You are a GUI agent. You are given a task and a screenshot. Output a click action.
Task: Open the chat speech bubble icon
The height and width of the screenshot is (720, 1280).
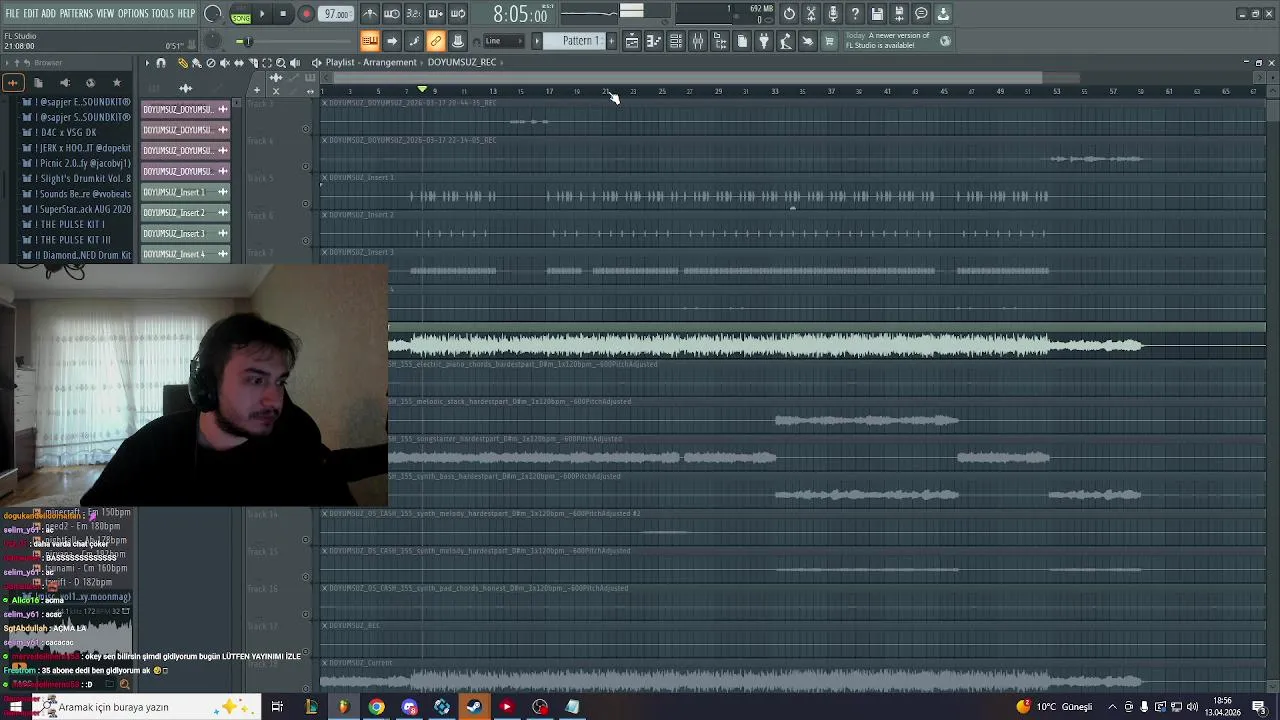pos(921,14)
